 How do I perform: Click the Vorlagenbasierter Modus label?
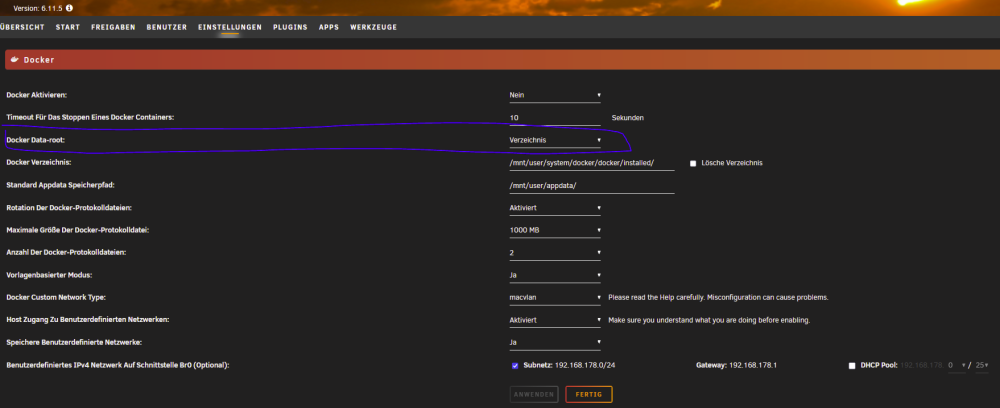(48, 275)
